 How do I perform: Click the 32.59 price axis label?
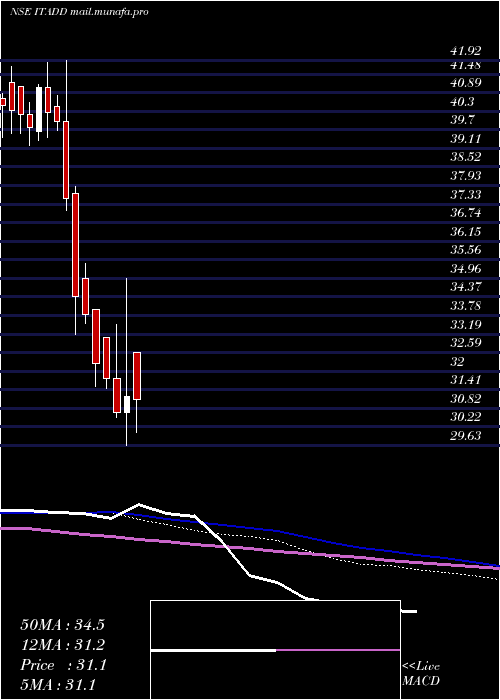tap(466, 342)
